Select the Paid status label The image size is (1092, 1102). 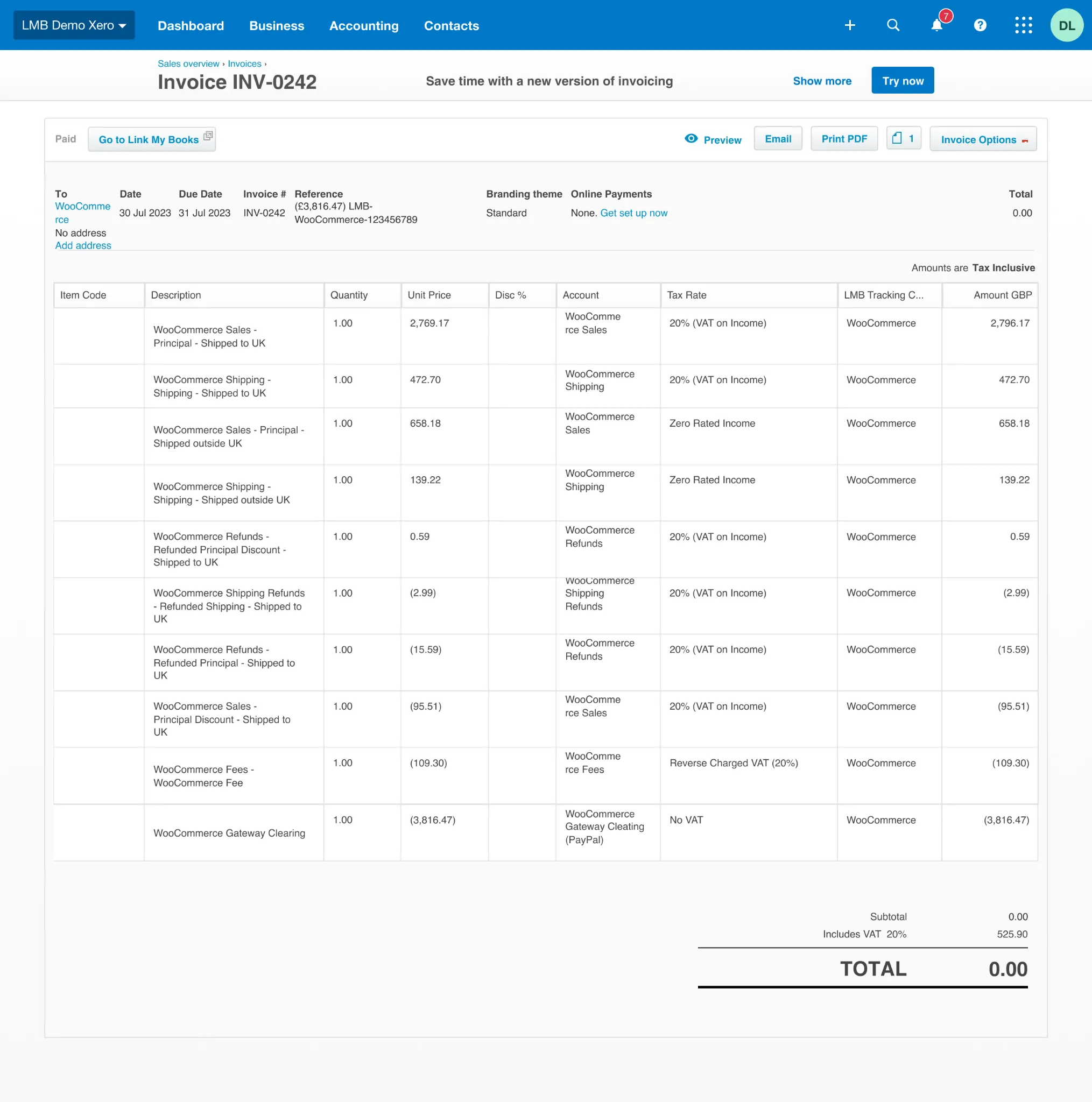[x=66, y=139]
